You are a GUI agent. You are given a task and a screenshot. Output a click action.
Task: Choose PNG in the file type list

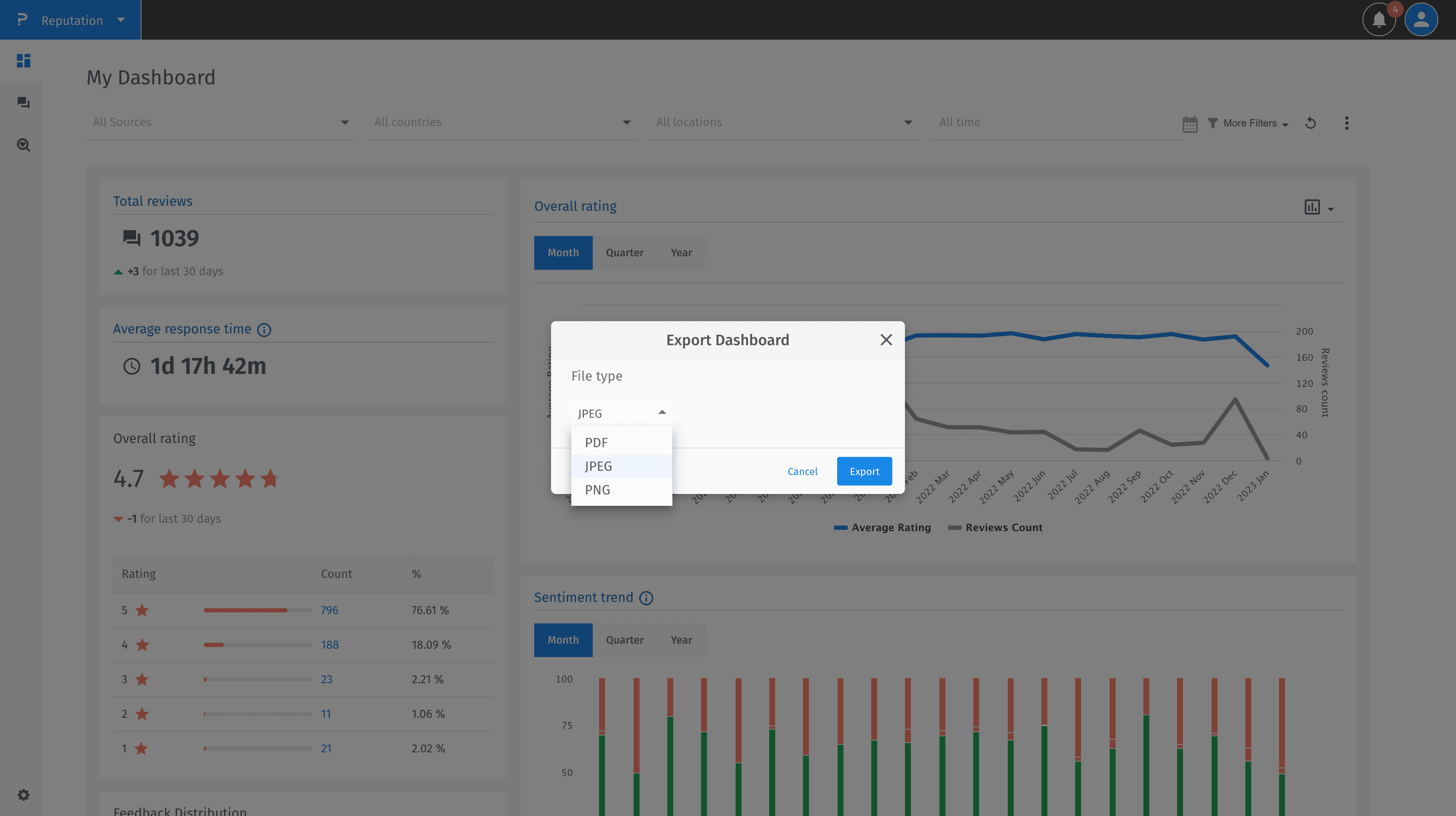(597, 490)
